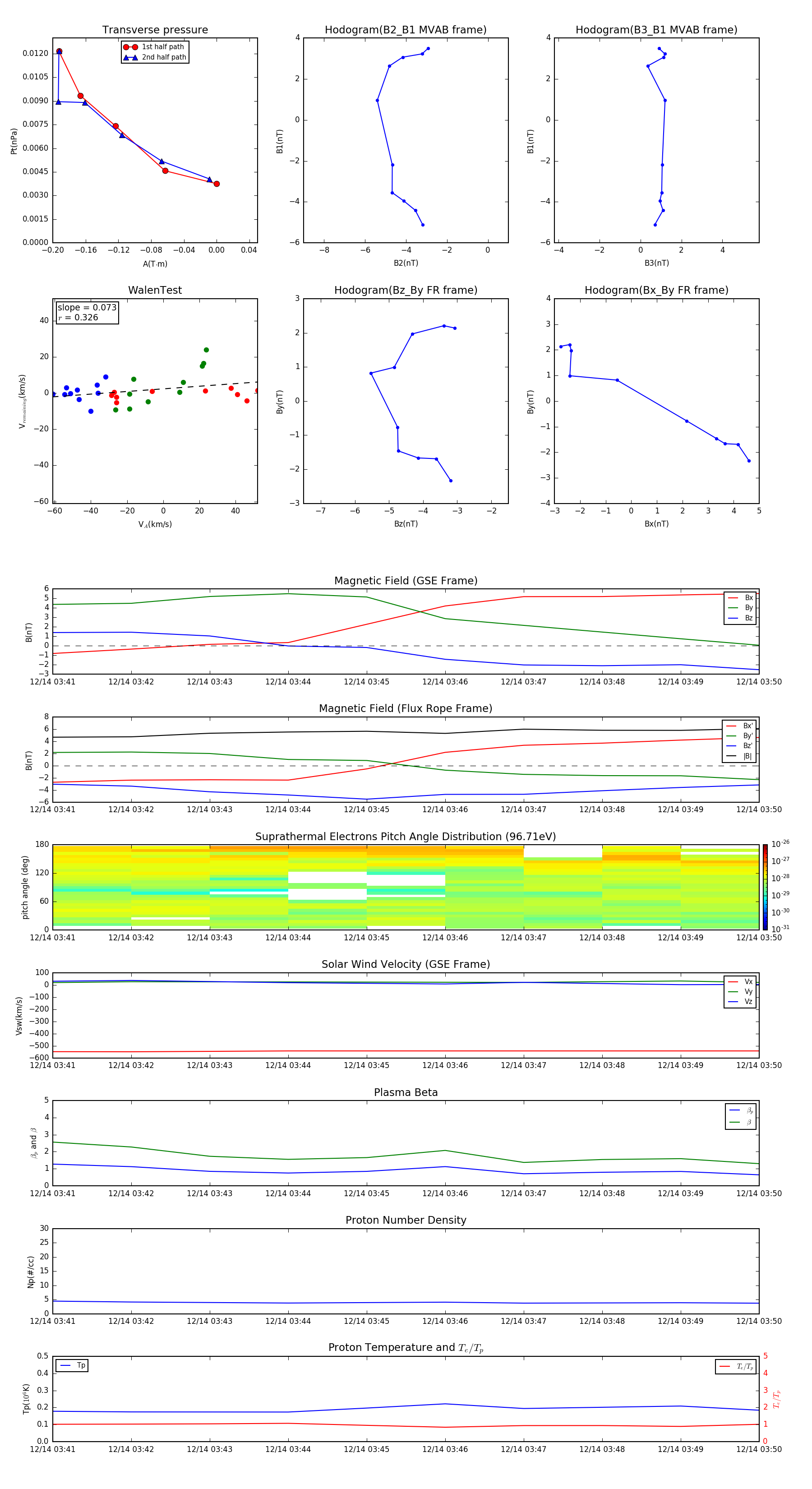Select the Hodogram(Bz_By FR frame) title

[x=406, y=290]
